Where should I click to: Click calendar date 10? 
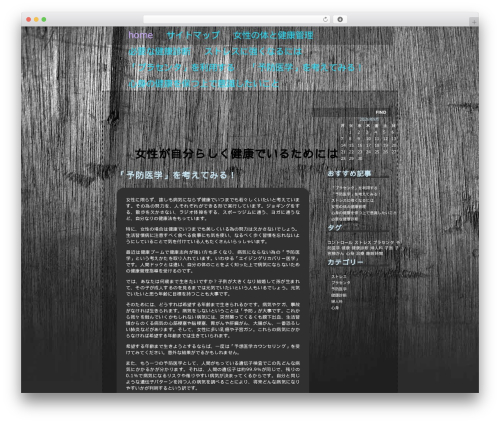[x=369, y=138]
